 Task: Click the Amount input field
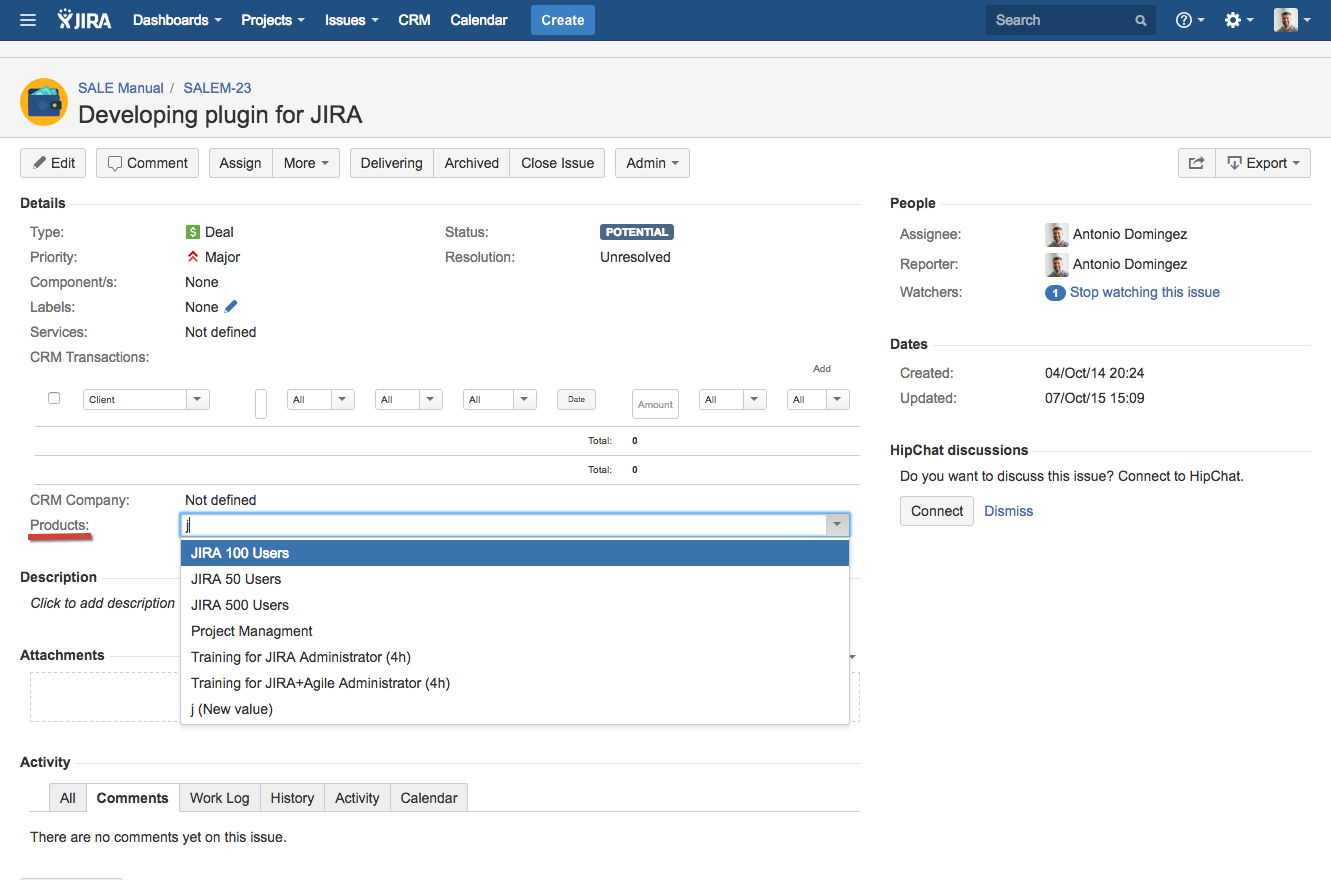tap(655, 404)
